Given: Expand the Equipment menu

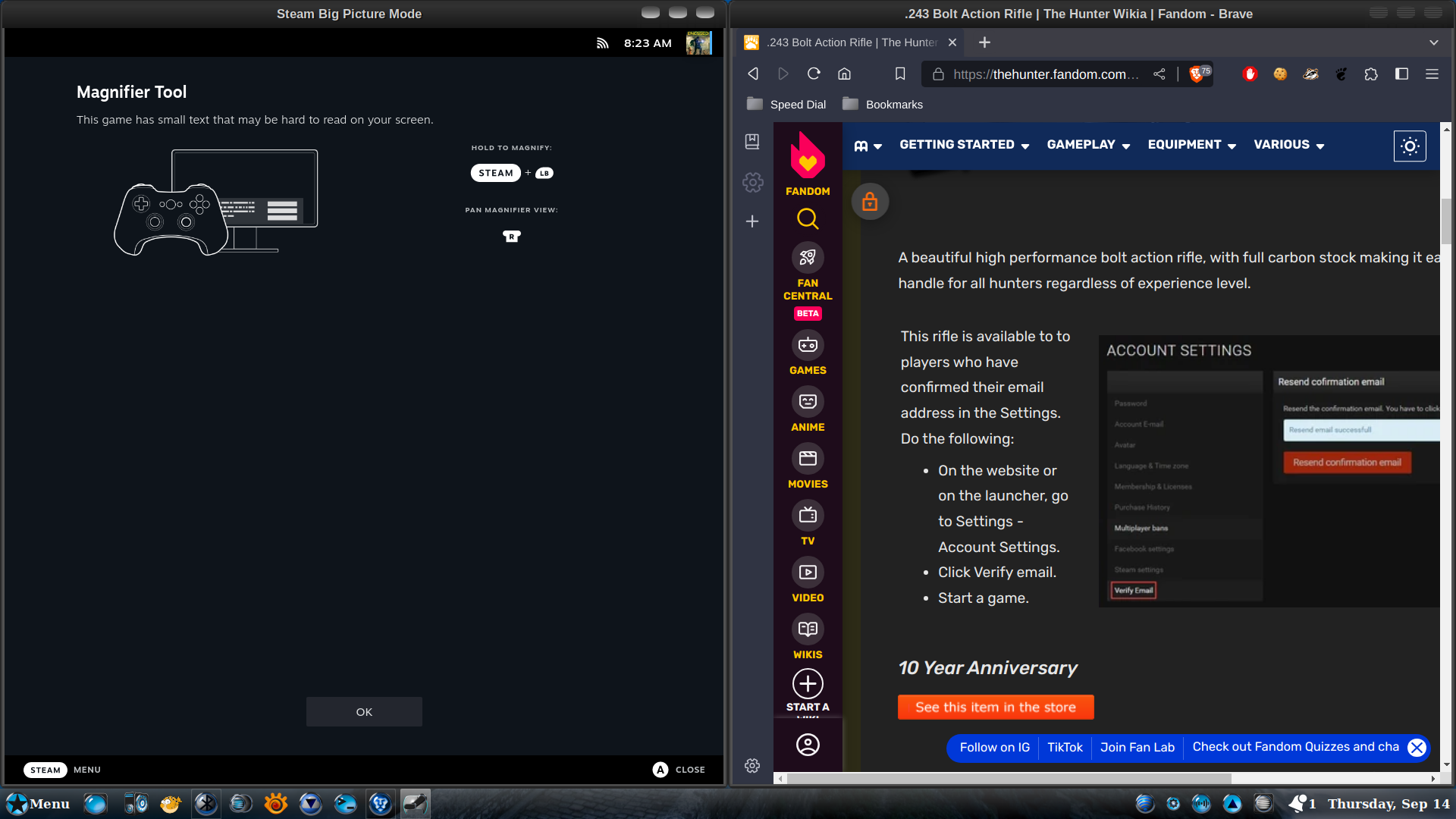Looking at the screenshot, I should (1192, 145).
